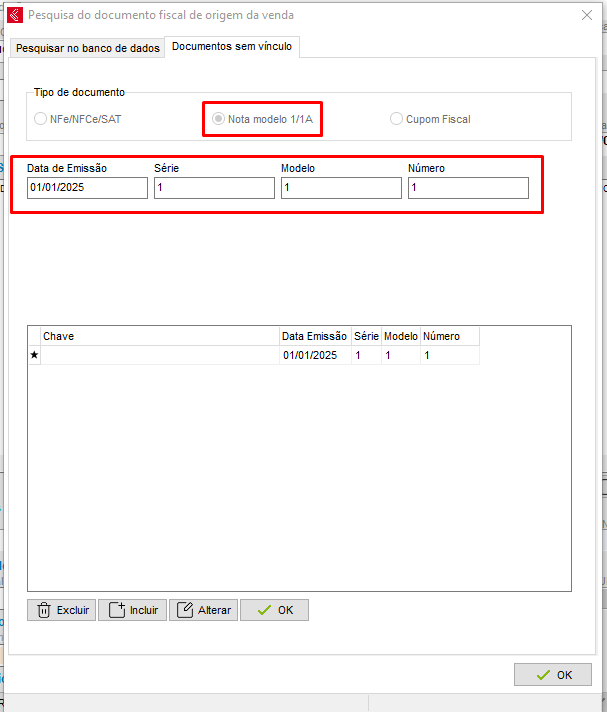
Task: Focus the Número entry field
Action: click(468, 188)
